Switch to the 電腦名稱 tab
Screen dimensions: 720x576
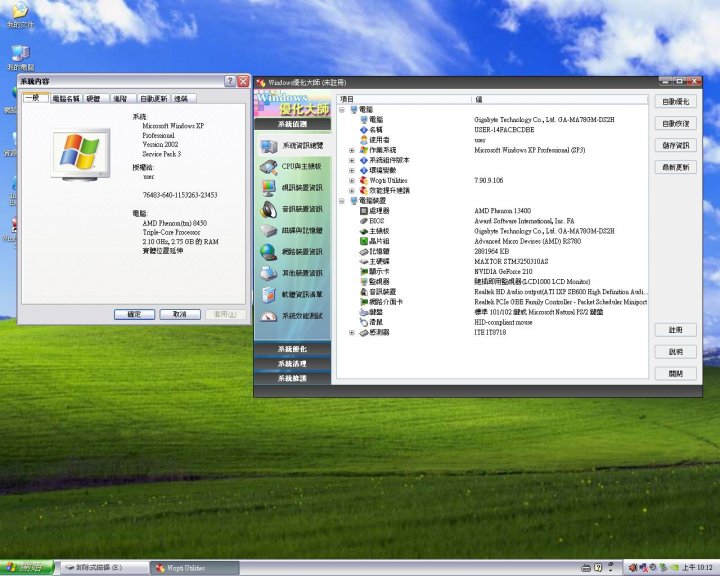(x=66, y=99)
